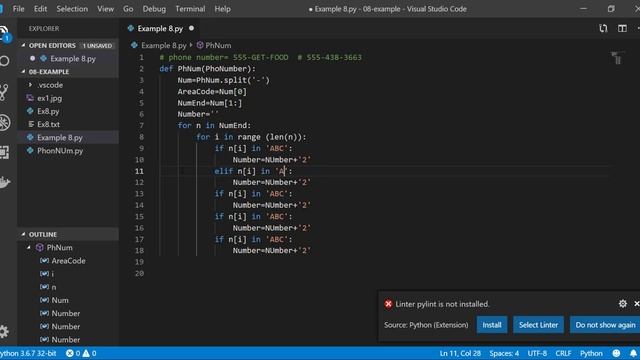640x360 pixels.
Task: Click the PhNum function symbol icon in outline
Action: point(40,247)
